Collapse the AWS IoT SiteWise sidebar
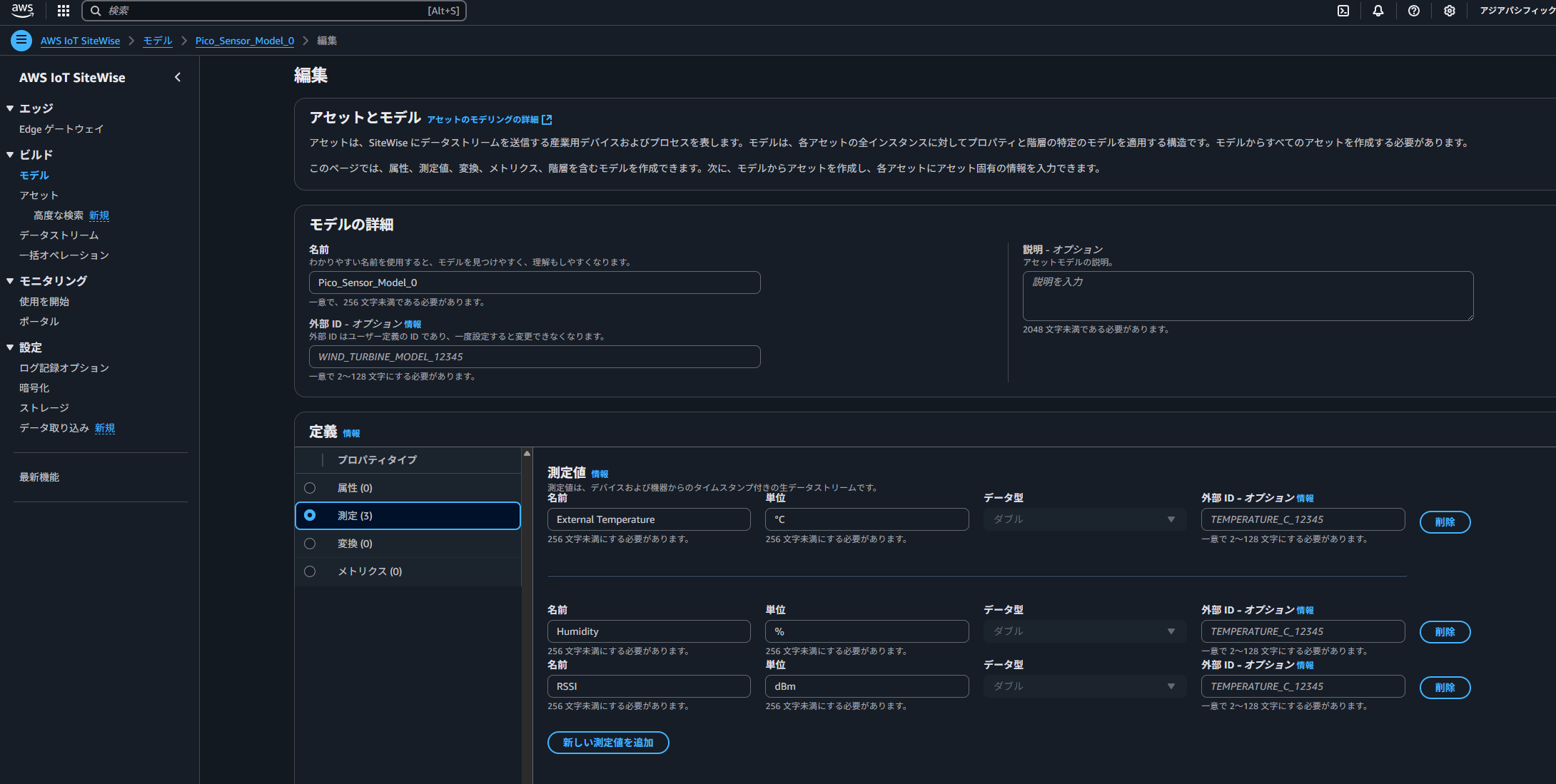This screenshot has height=784, width=1556. pos(178,77)
